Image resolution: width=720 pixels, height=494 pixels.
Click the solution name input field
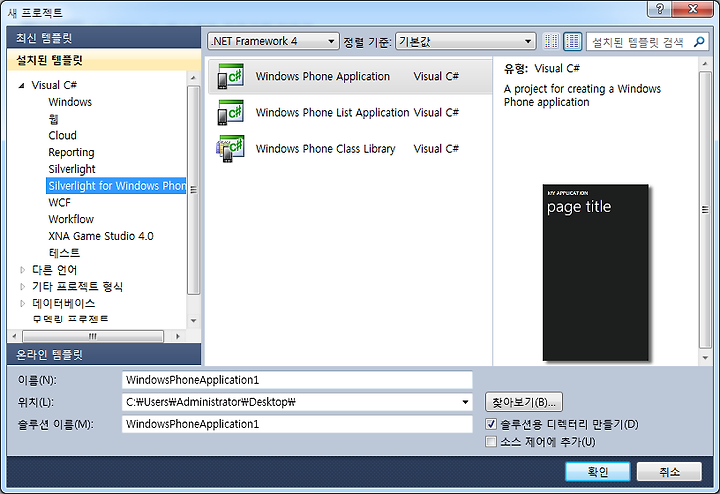(297, 424)
